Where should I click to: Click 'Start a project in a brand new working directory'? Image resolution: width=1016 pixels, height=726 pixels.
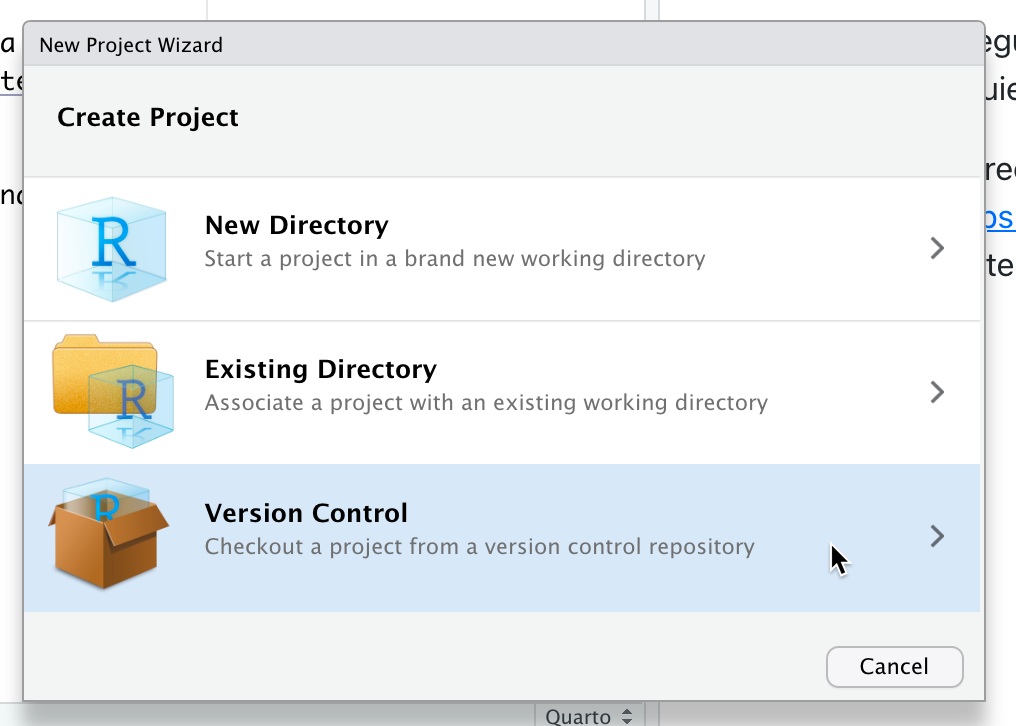point(455,259)
